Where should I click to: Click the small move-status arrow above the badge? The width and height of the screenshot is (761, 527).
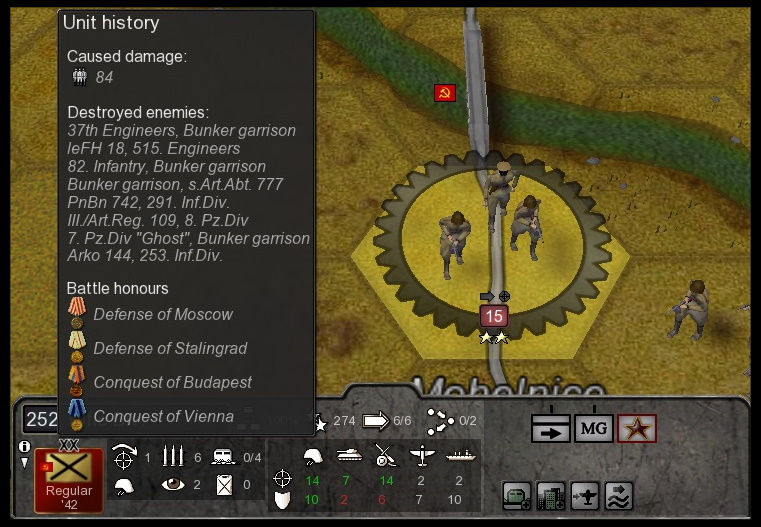point(486,296)
